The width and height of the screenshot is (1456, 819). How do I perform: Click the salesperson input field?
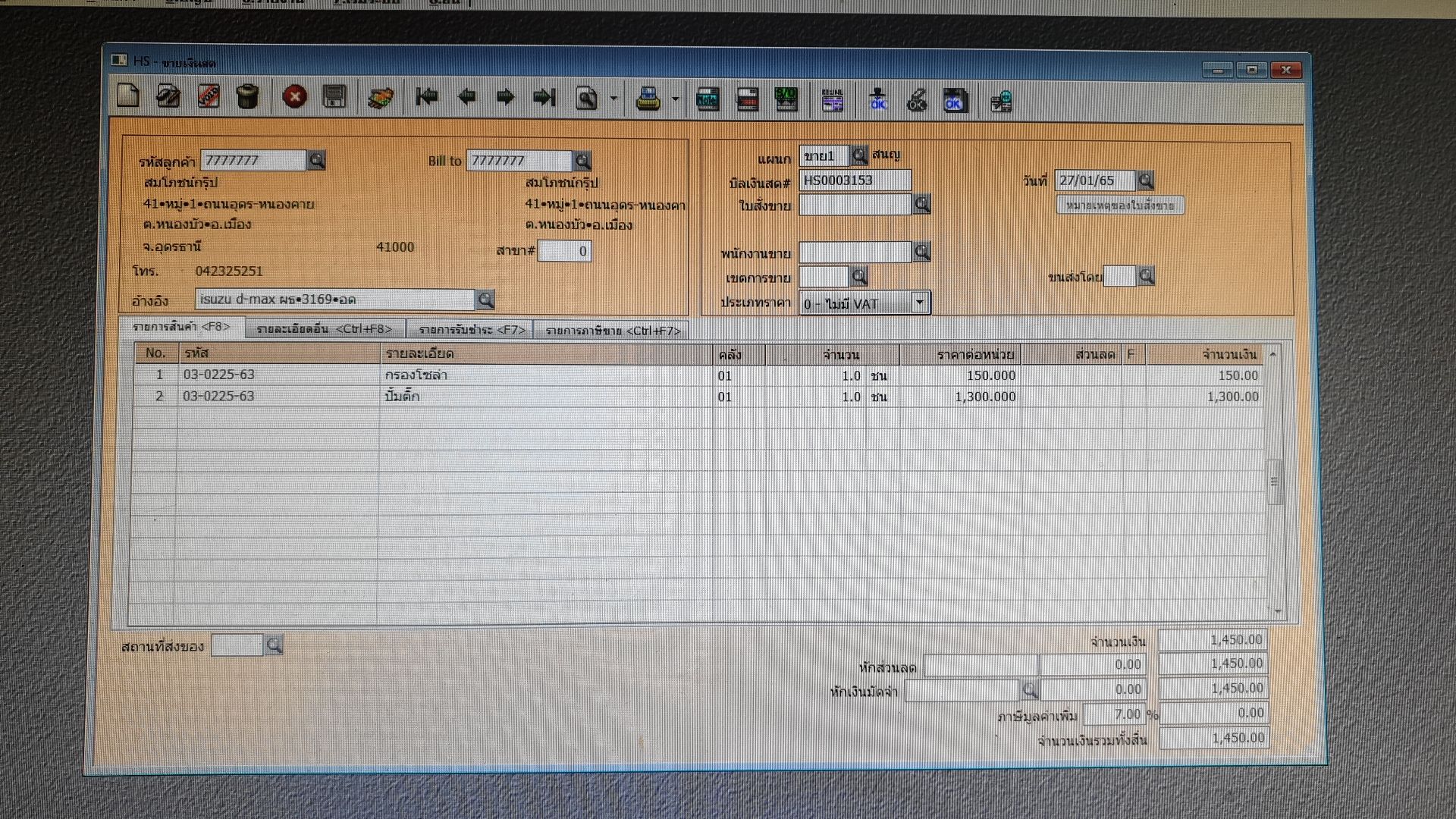tap(855, 252)
